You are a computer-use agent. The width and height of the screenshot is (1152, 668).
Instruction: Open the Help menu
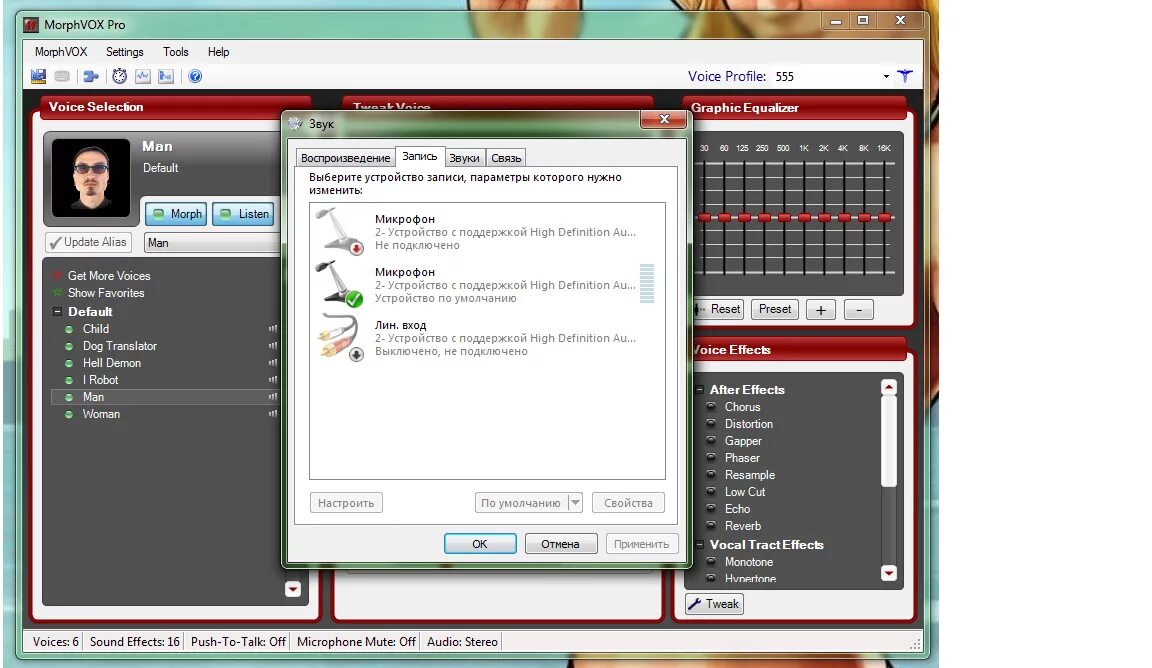coord(218,52)
